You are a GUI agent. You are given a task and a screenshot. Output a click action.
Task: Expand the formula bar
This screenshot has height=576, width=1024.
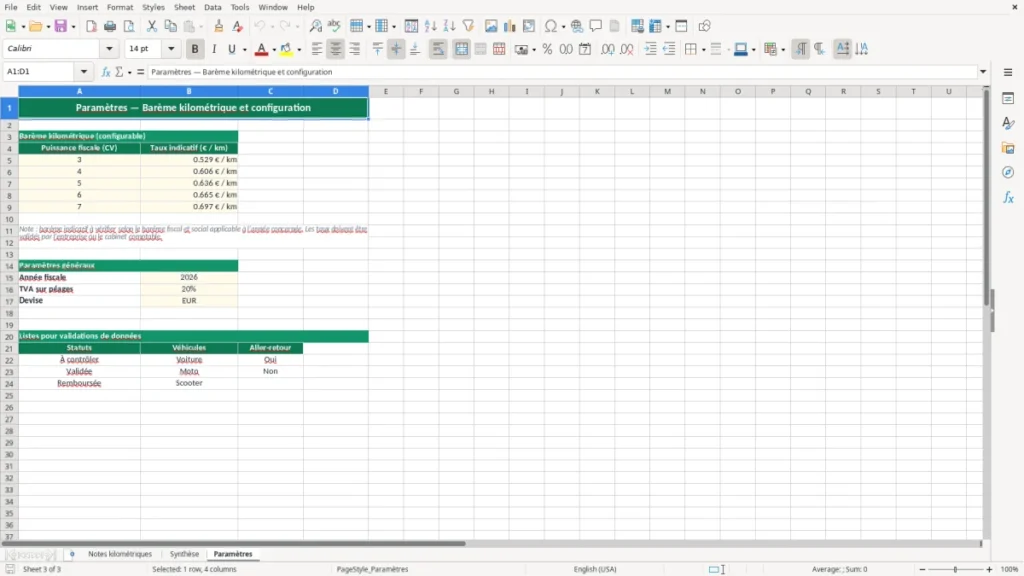click(983, 72)
